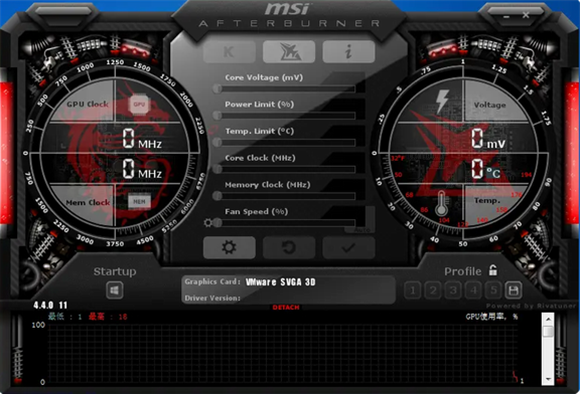Click the Voltage gauge label
This screenshot has width=580, height=394.
pyautogui.click(x=490, y=105)
